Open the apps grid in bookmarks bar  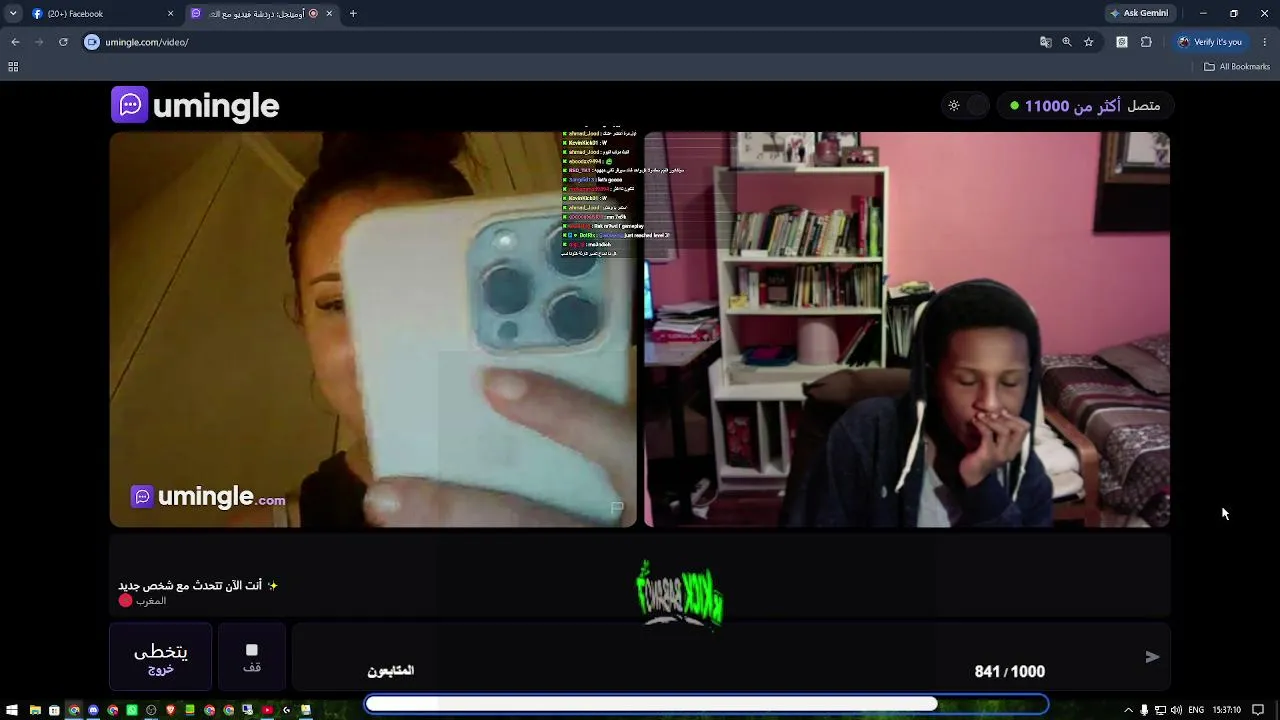[13, 67]
